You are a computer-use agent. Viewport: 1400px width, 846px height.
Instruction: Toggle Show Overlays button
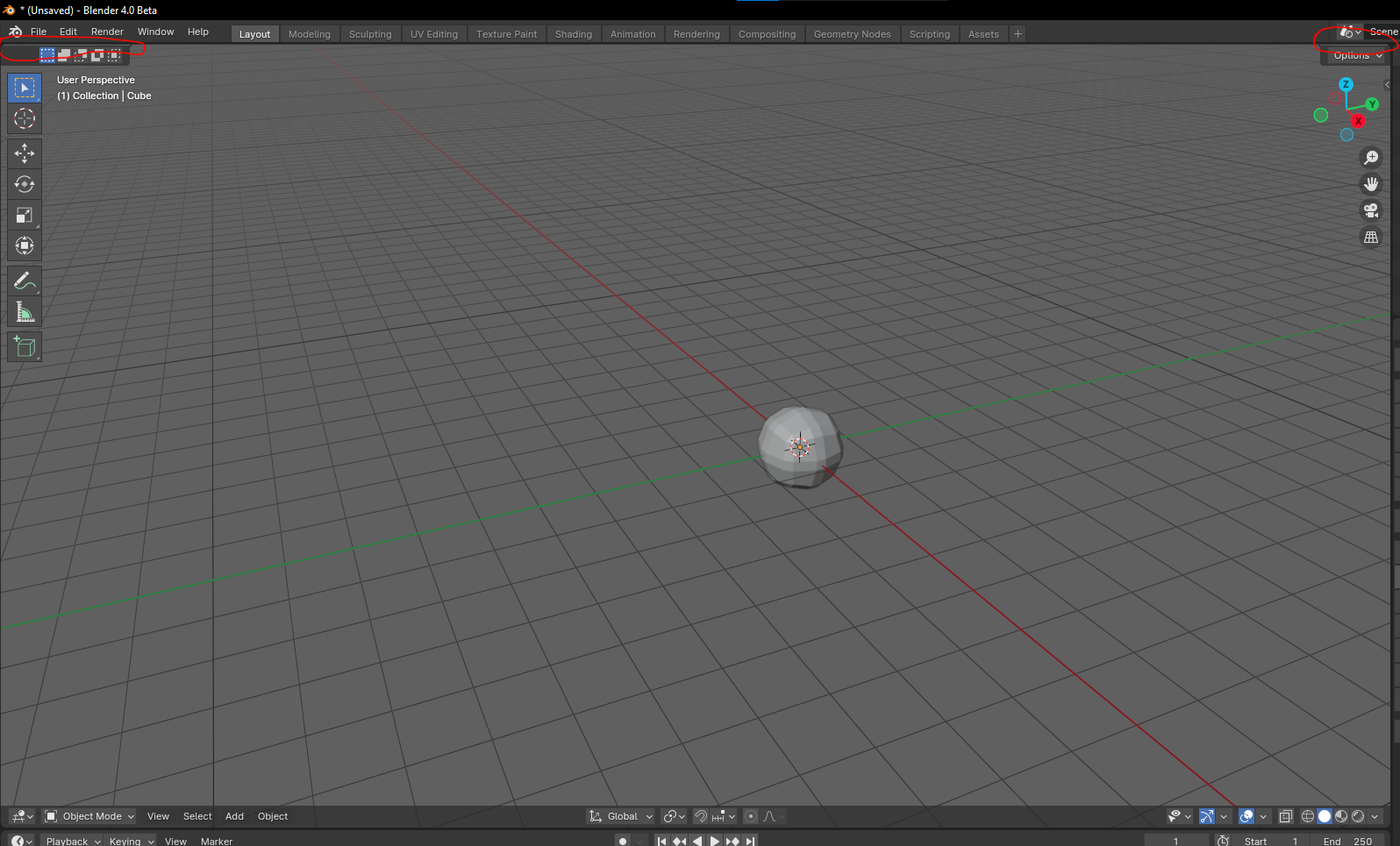[x=1246, y=816]
